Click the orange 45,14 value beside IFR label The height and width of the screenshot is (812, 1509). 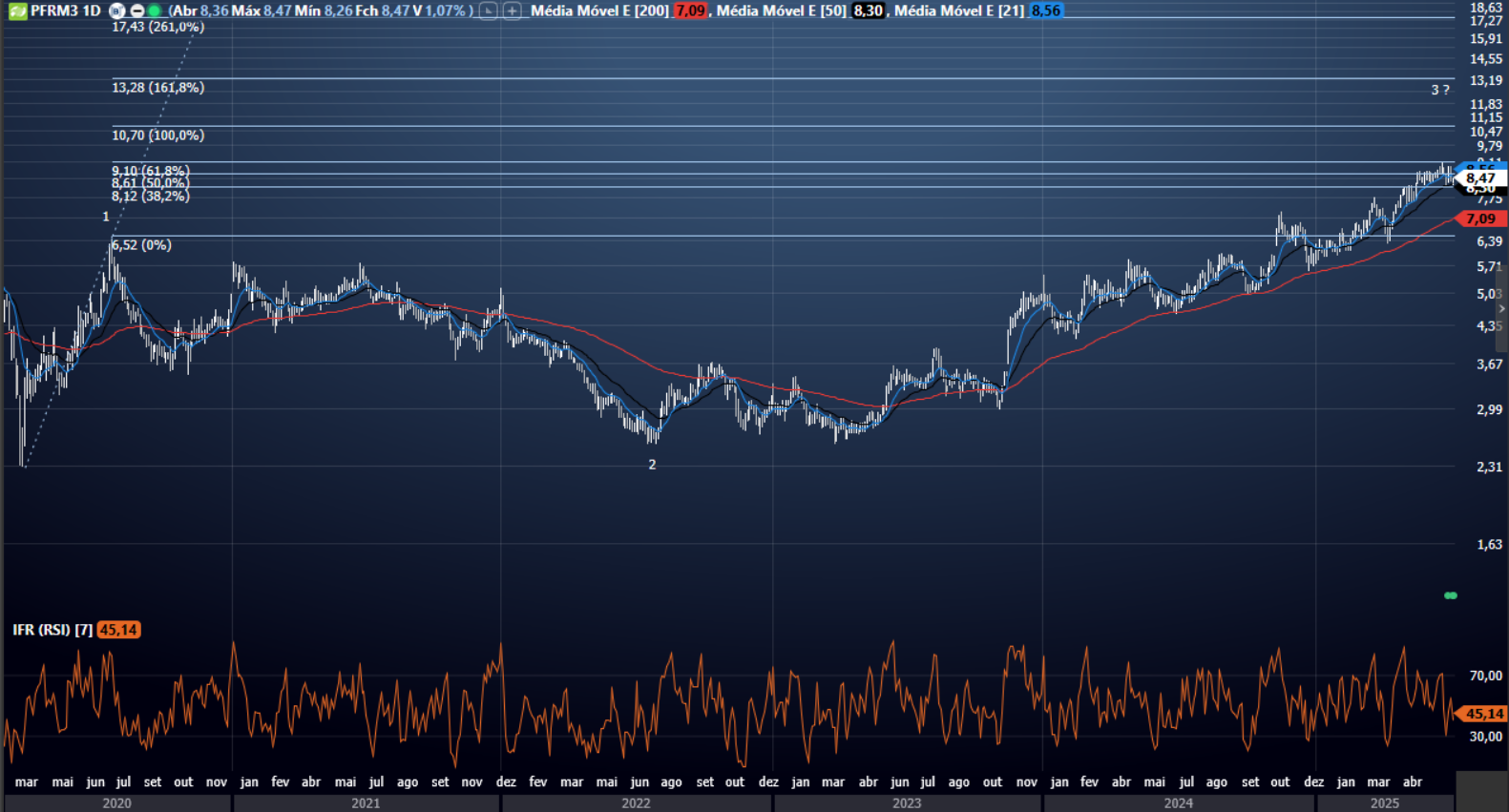click(118, 630)
